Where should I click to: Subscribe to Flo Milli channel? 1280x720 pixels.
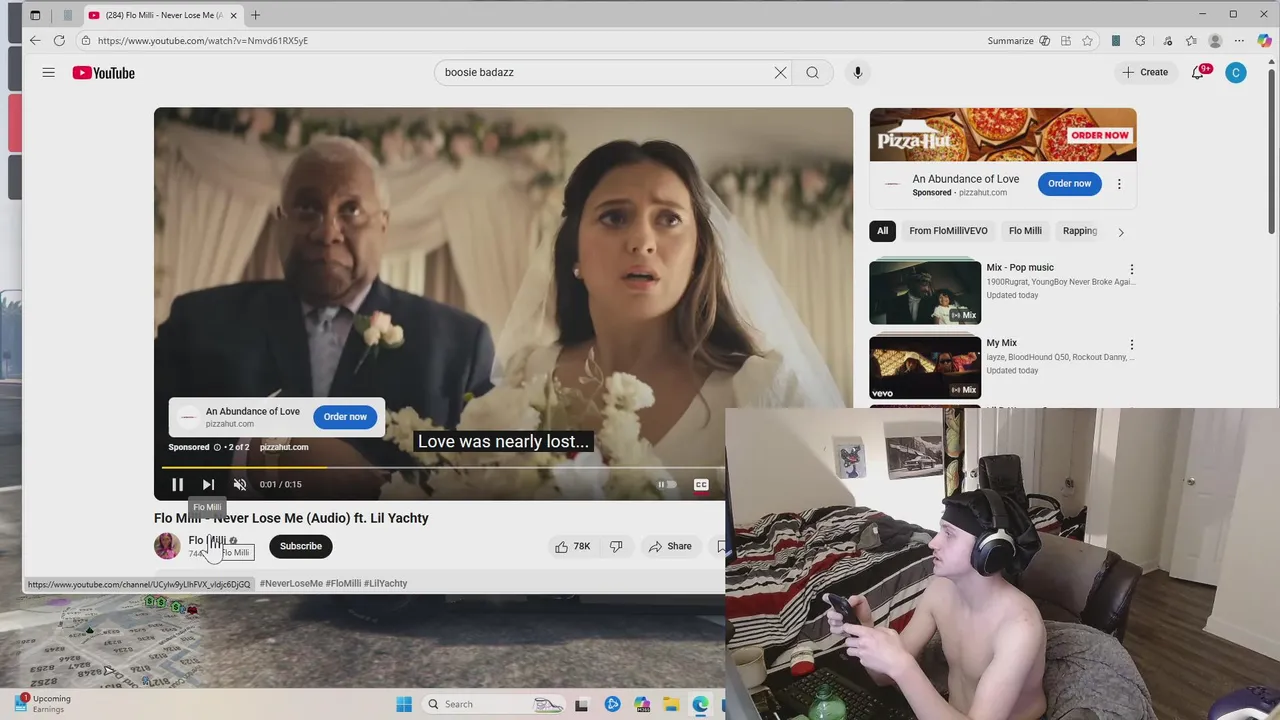301,546
